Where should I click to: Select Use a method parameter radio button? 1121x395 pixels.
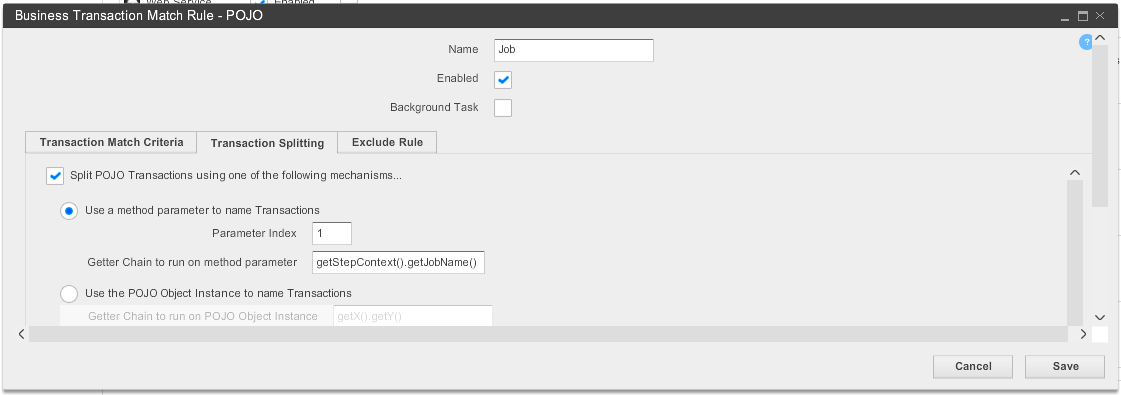click(x=69, y=211)
